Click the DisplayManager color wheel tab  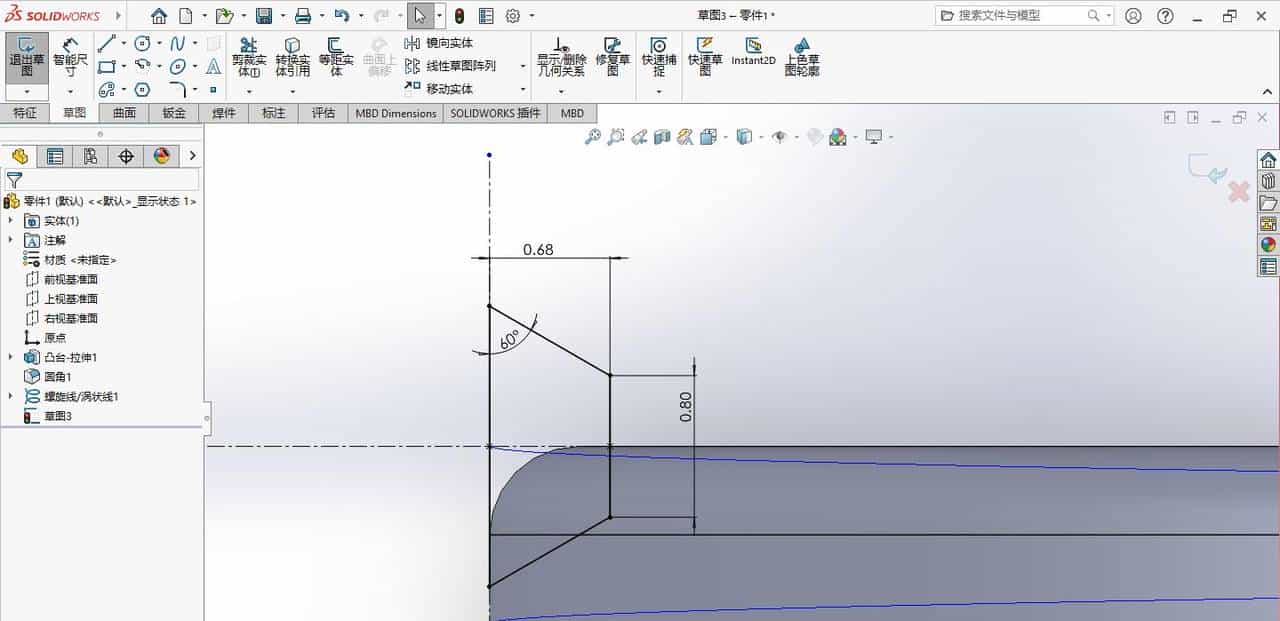click(160, 156)
